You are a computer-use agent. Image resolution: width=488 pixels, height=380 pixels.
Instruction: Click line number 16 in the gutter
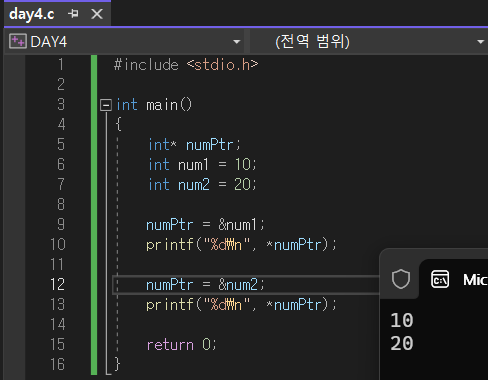click(x=58, y=364)
